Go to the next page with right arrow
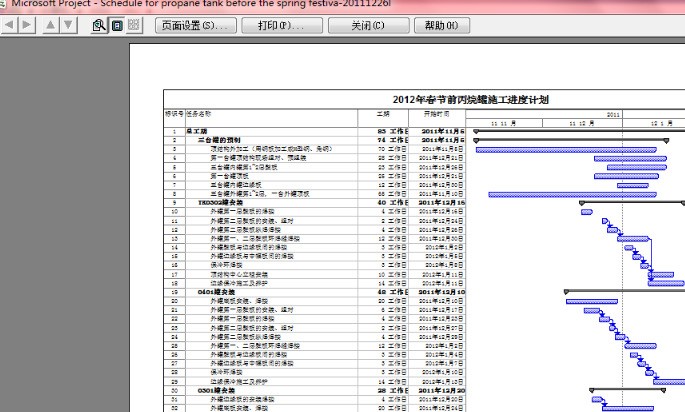The width and height of the screenshot is (685, 412). 26,25
